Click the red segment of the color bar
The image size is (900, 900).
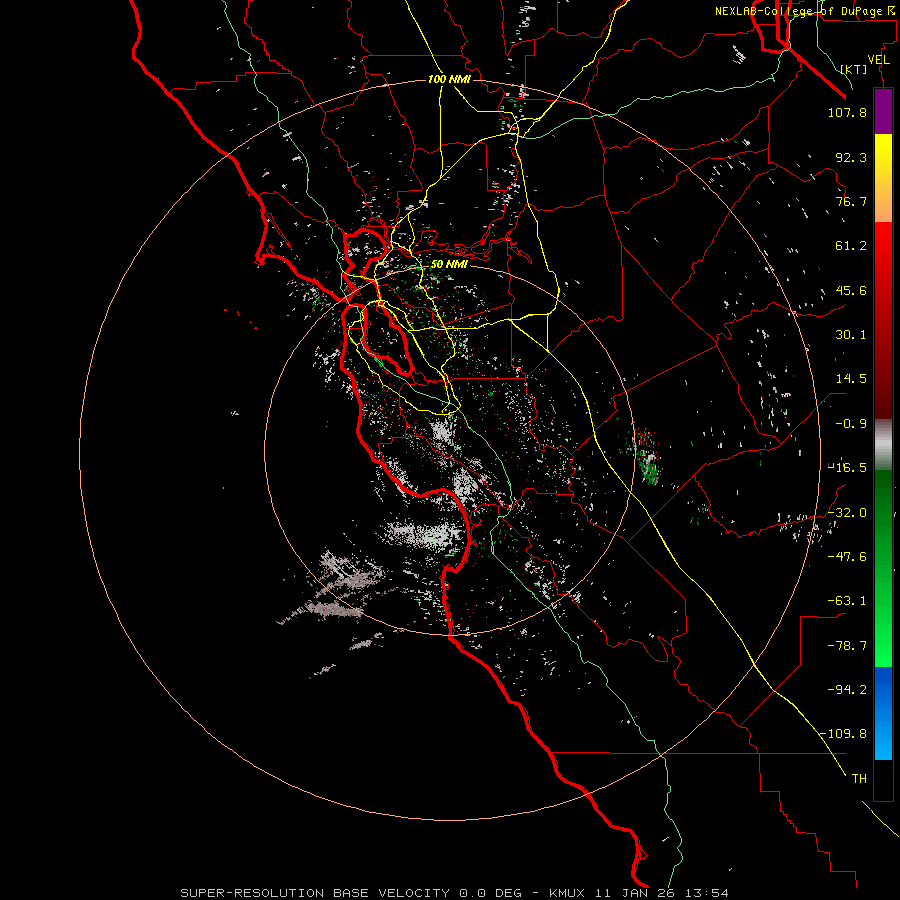[883, 320]
